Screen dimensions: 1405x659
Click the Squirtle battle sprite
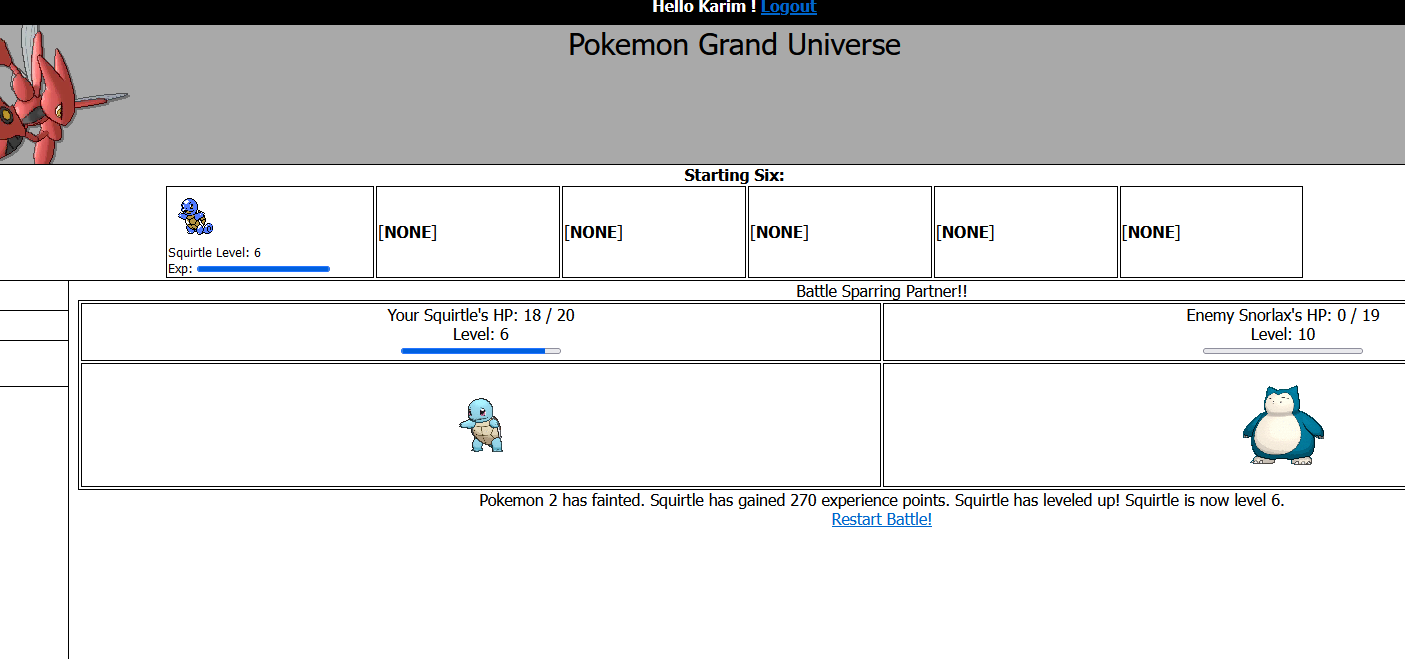coord(481,425)
